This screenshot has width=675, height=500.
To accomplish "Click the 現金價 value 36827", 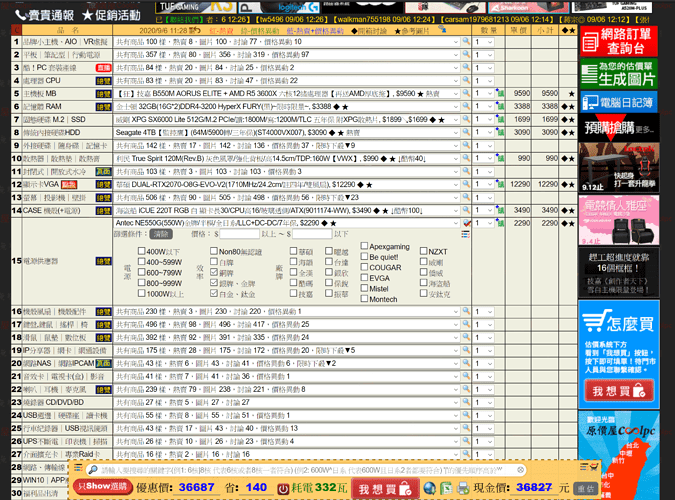I will tap(534, 488).
